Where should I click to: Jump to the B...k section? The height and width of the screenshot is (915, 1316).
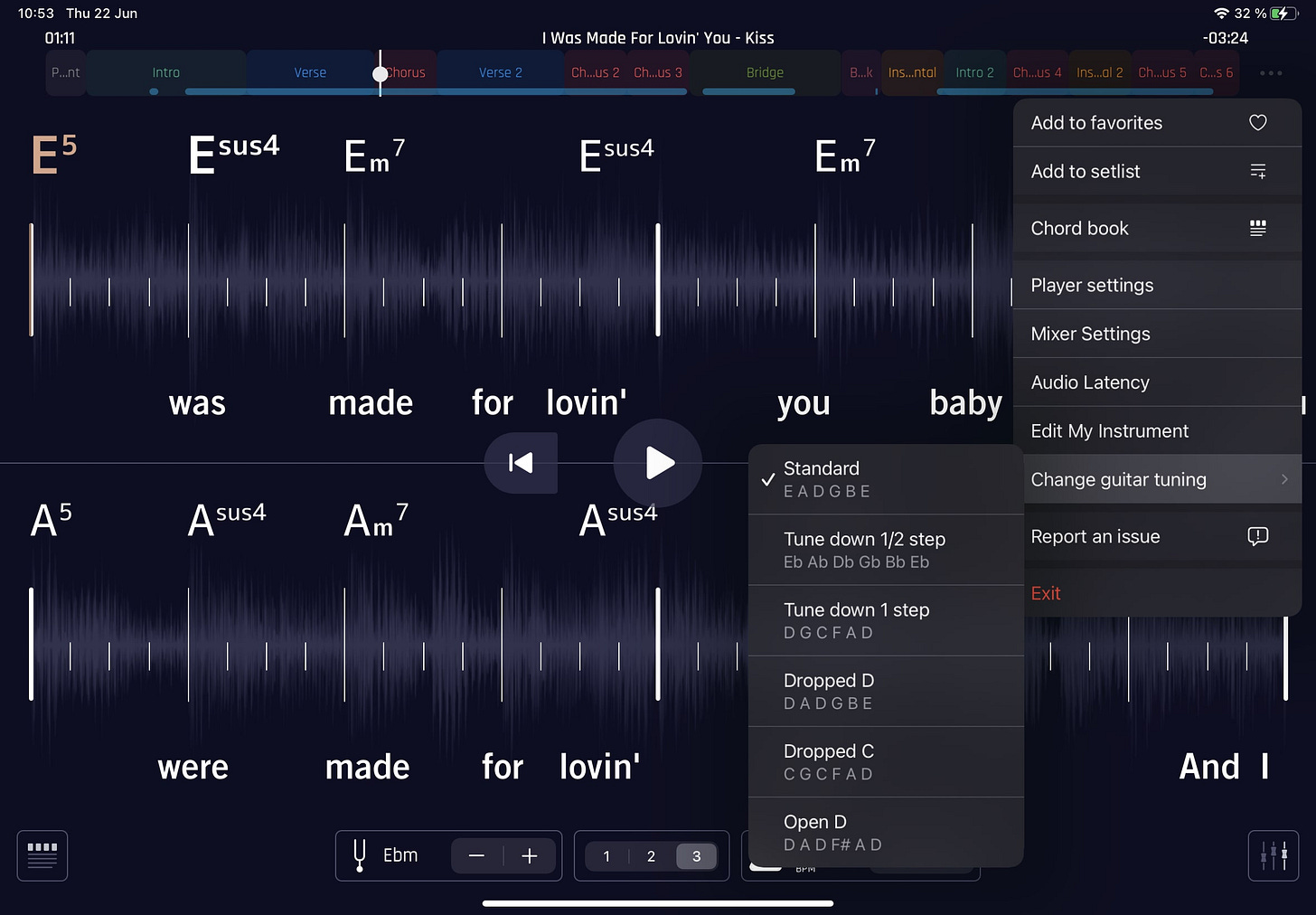860,72
